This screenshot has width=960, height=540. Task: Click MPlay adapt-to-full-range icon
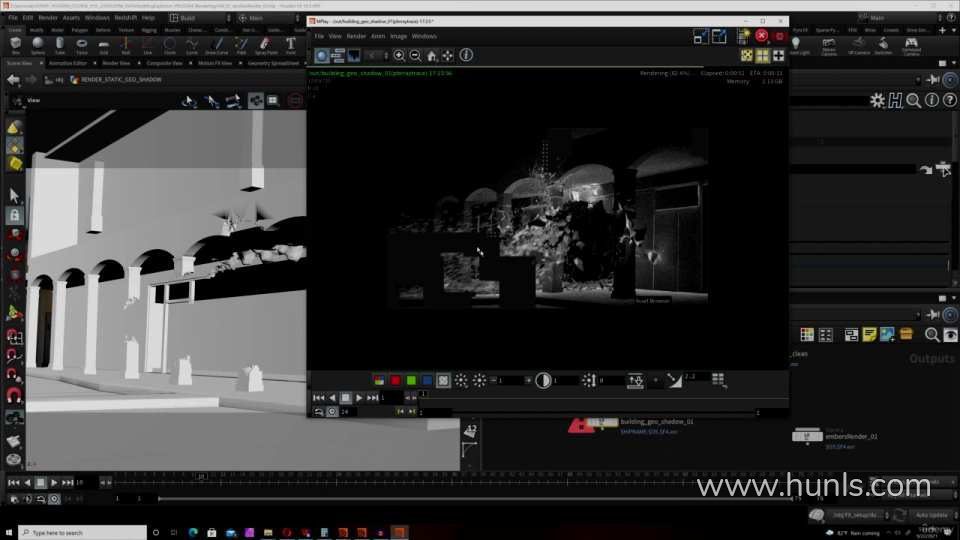(635, 381)
